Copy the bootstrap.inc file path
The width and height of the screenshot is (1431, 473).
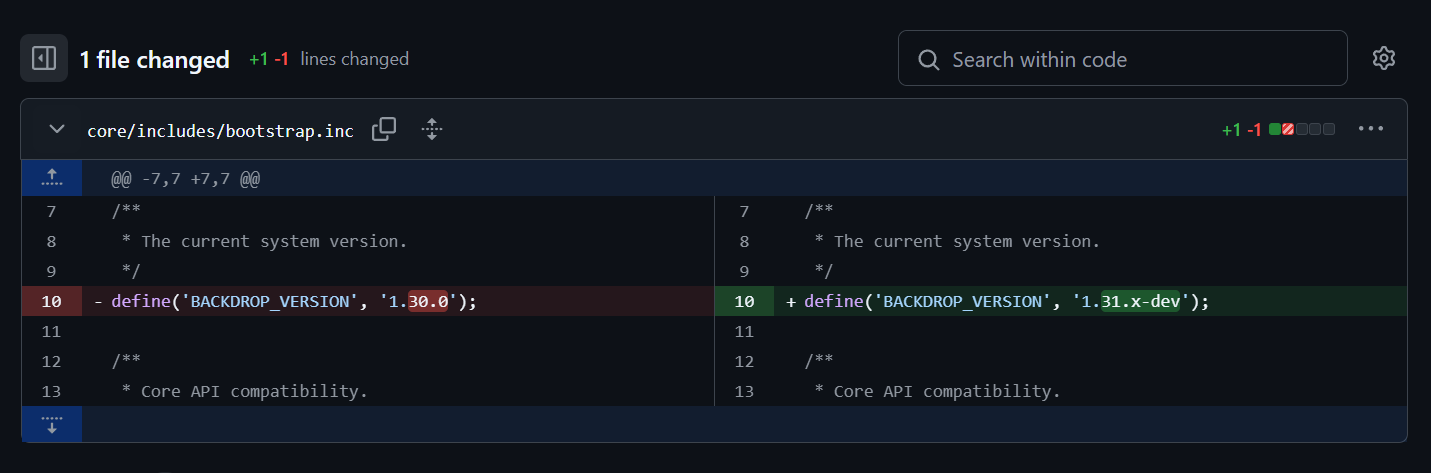[x=384, y=130]
